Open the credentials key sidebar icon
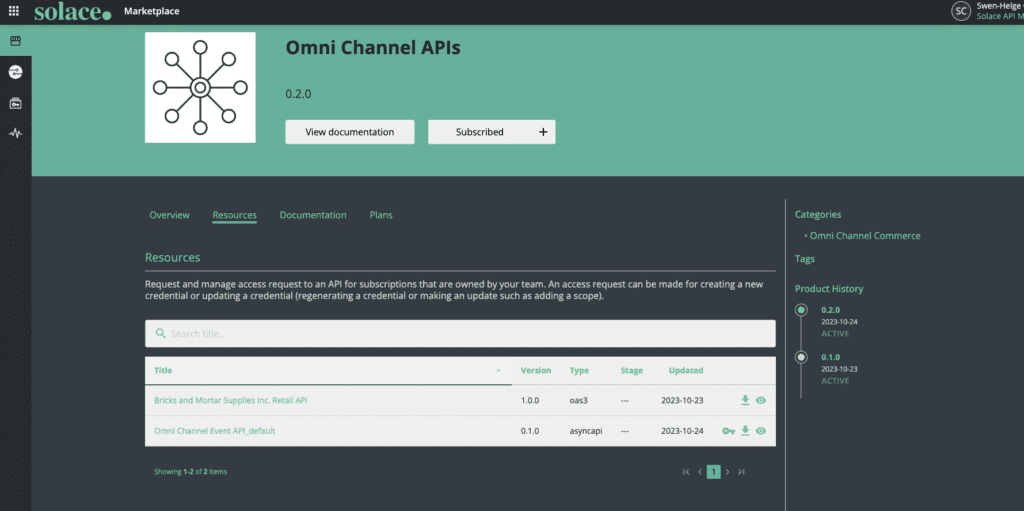Viewport: 1024px width, 511px height. click(x=16, y=103)
